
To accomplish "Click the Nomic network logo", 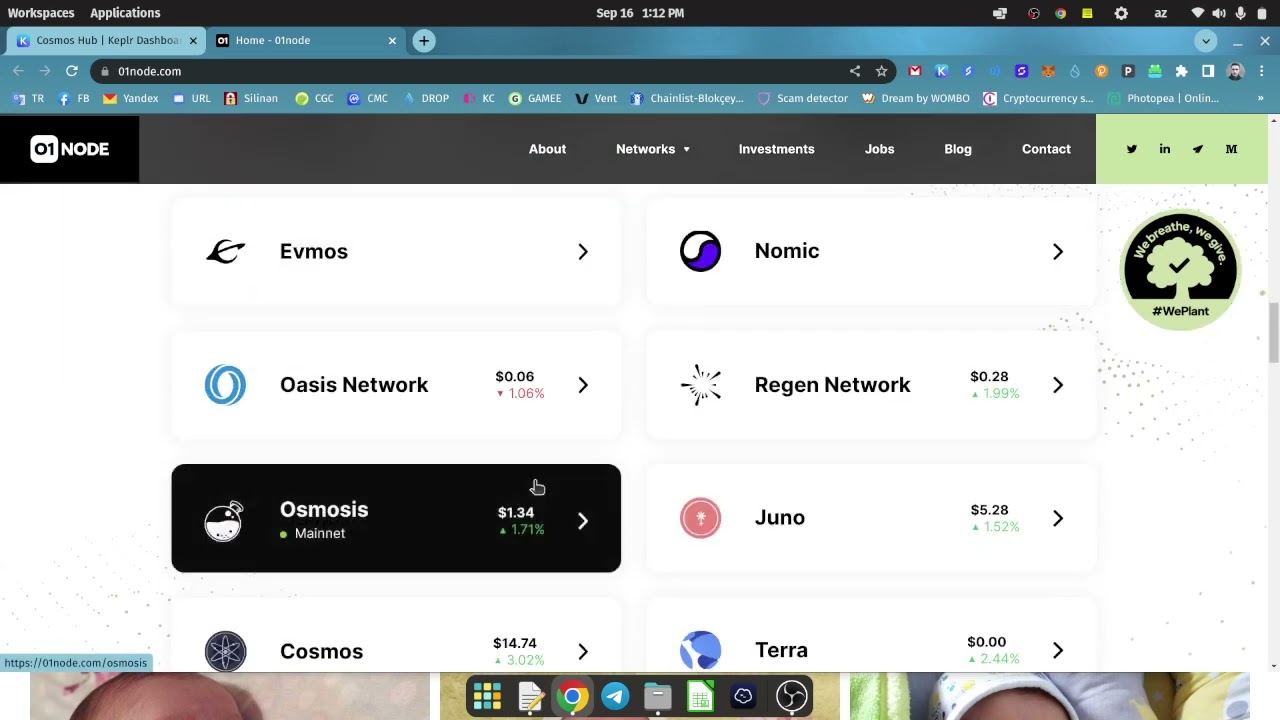I will tap(700, 251).
